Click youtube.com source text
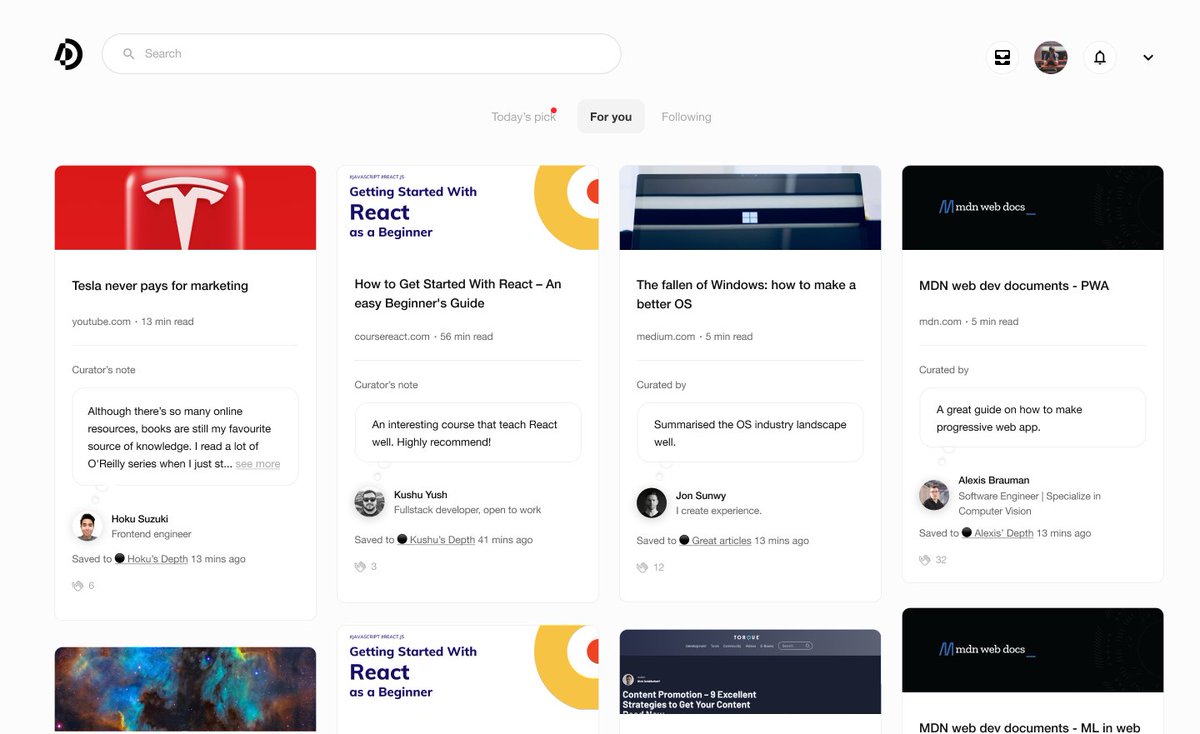The height and width of the screenshot is (734, 1200). click(101, 322)
